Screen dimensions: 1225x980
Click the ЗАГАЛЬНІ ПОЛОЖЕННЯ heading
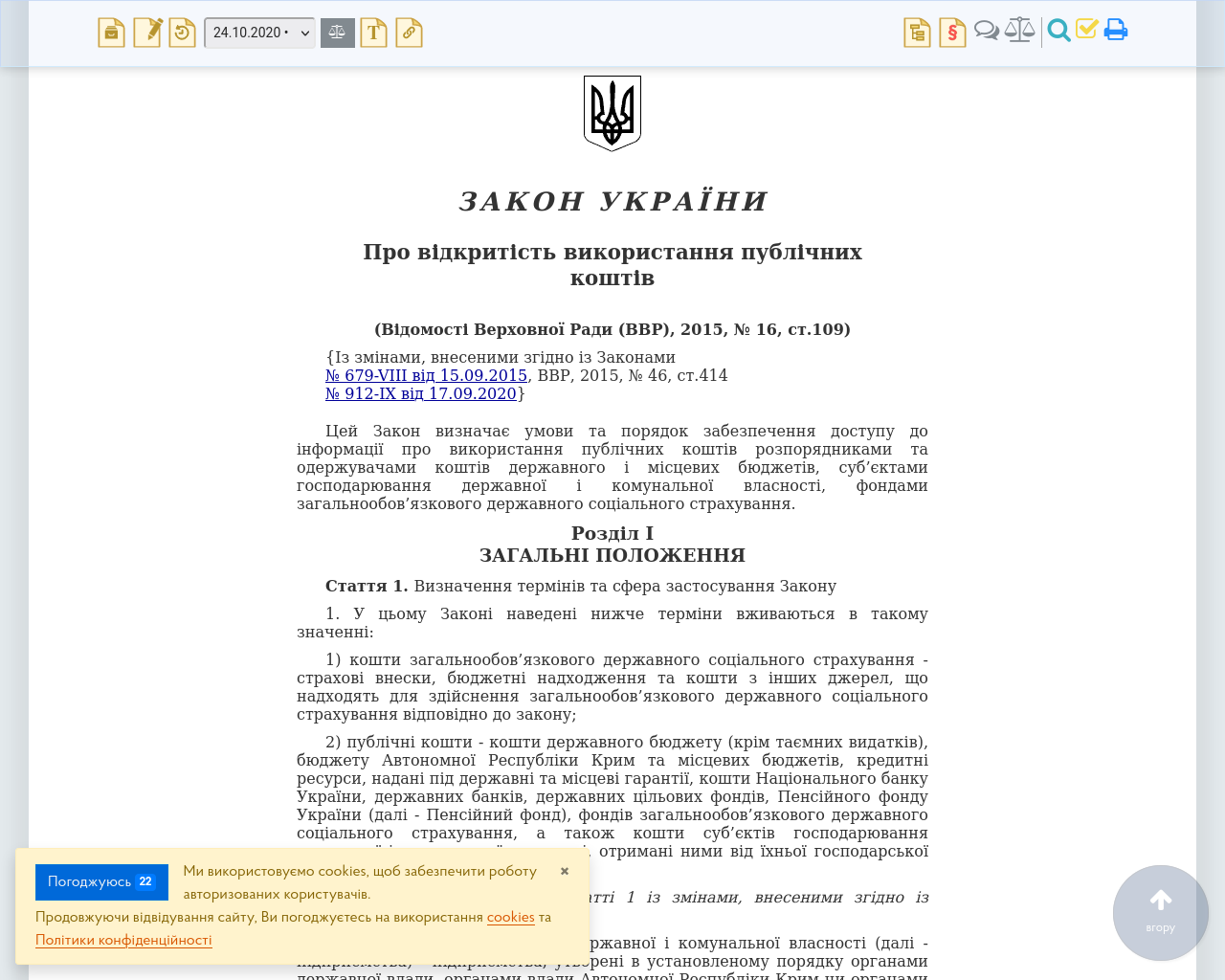coord(612,555)
